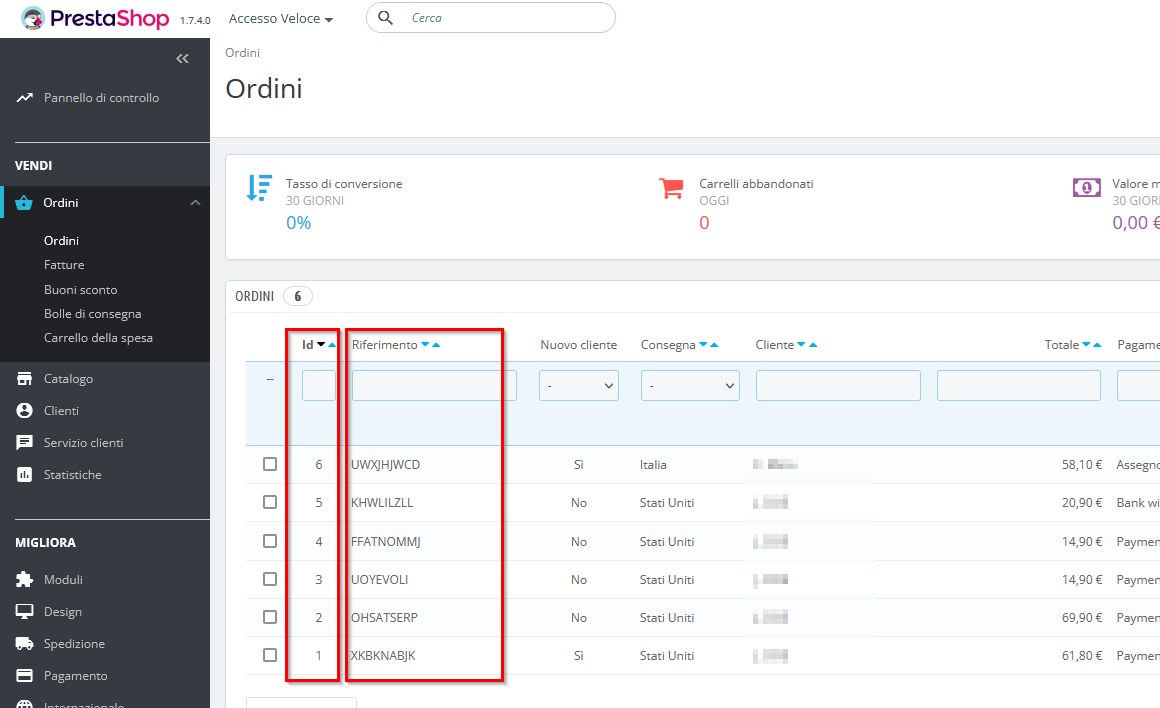Click the PrestaShop logo
The width and height of the screenshot is (1160, 708).
click(x=95, y=18)
